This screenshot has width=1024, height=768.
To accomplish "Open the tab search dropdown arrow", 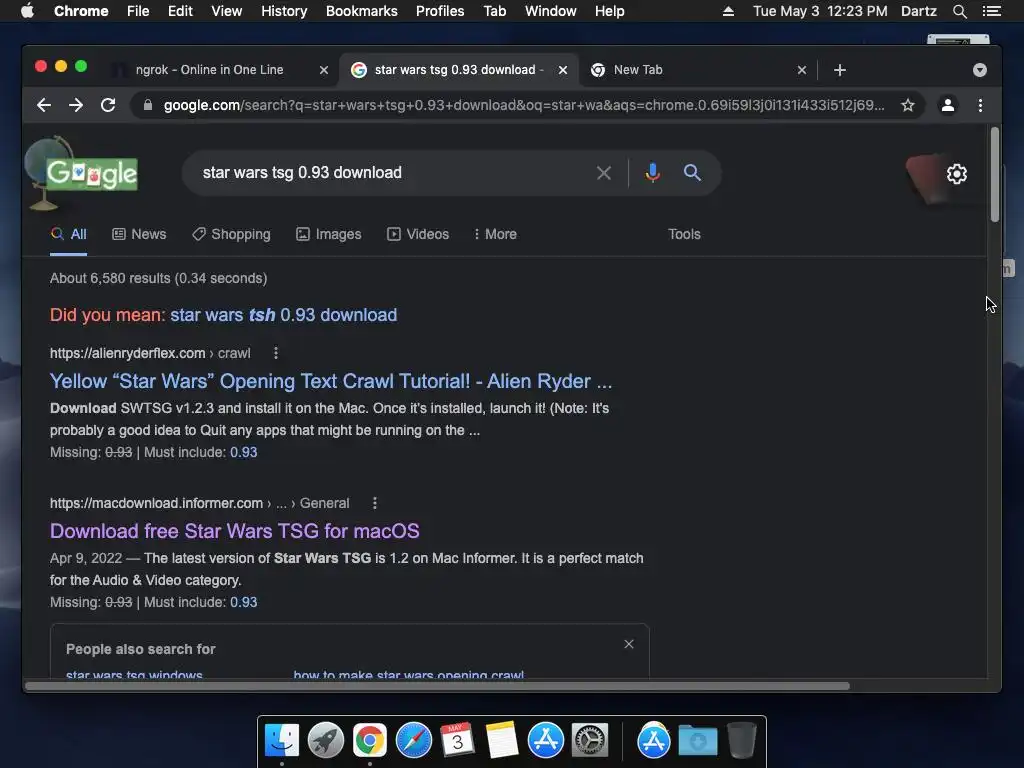I will (980, 70).
